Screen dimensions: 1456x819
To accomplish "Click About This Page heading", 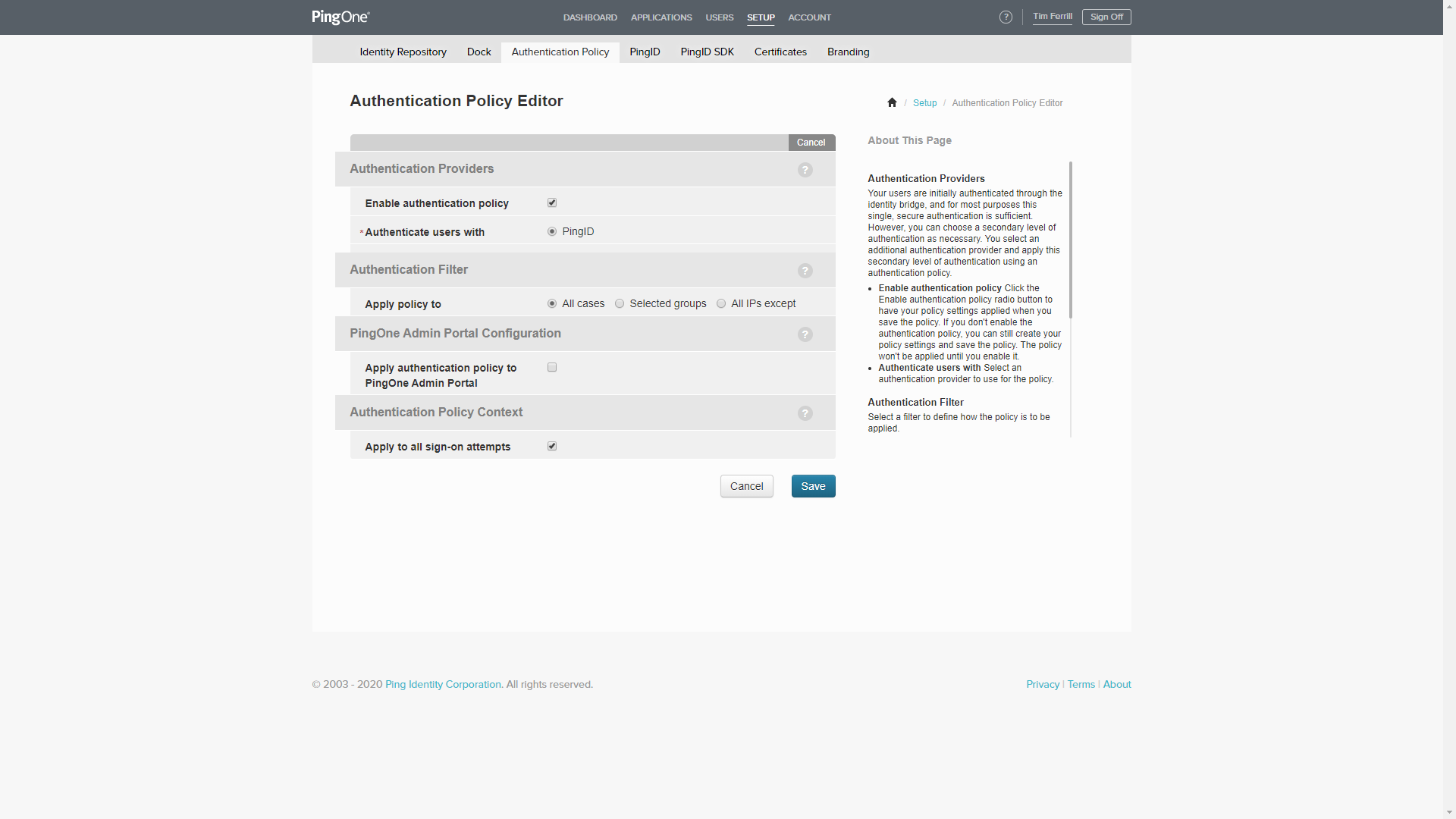I will (909, 140).
